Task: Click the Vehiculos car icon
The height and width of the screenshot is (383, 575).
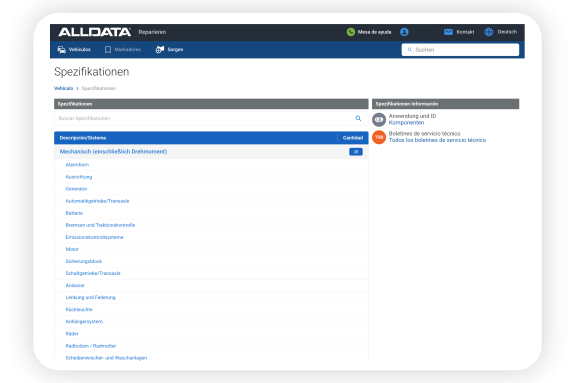Action: 61,50
